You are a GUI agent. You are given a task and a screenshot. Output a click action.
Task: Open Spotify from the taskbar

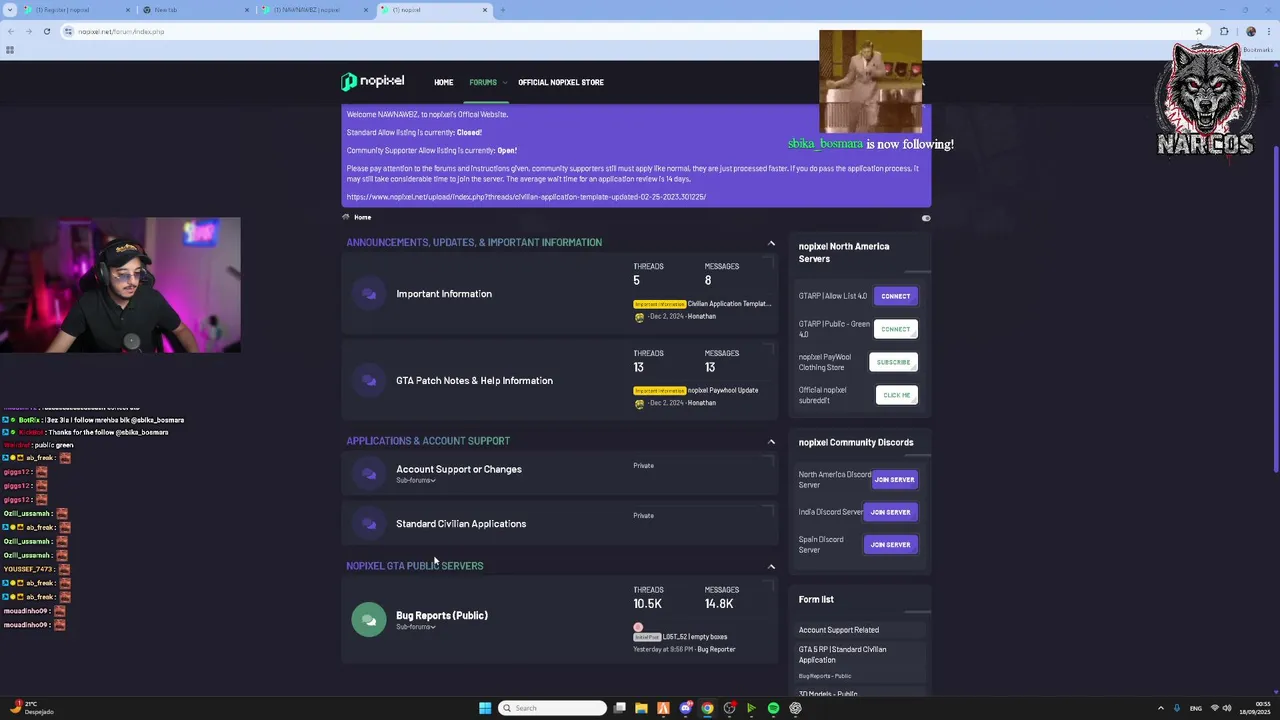tap(773, 708)
